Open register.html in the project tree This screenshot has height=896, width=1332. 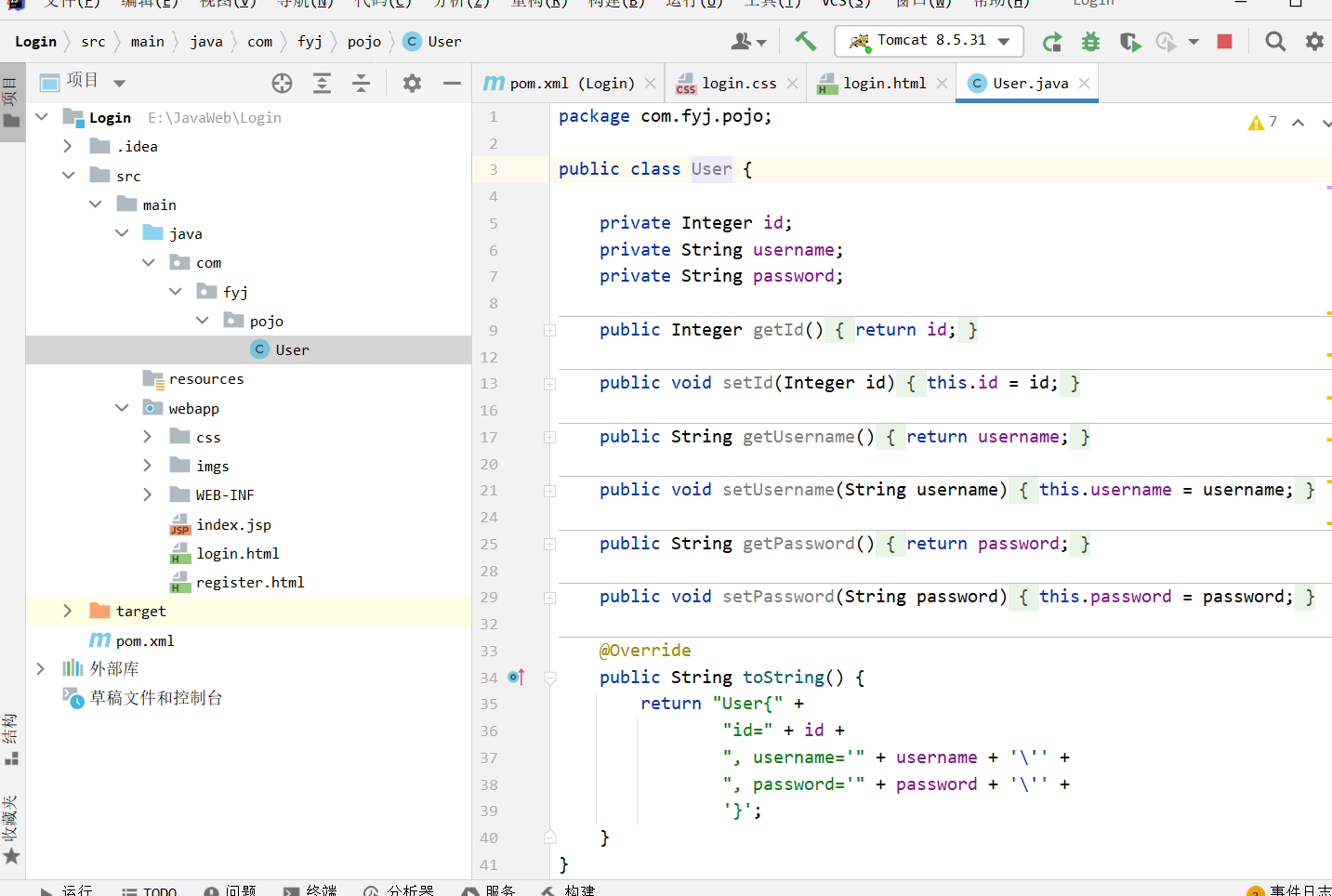point(249,583)
